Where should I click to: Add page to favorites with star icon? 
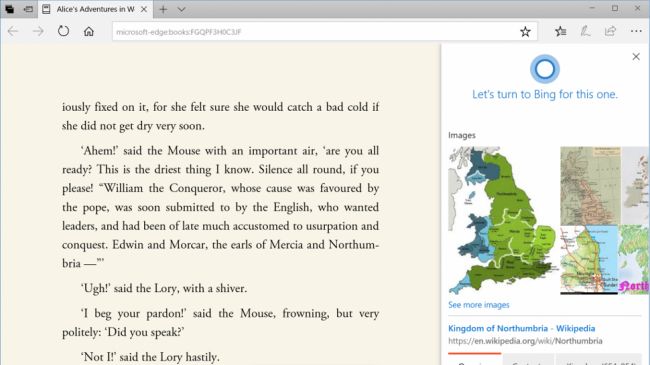tap(525, 32)
